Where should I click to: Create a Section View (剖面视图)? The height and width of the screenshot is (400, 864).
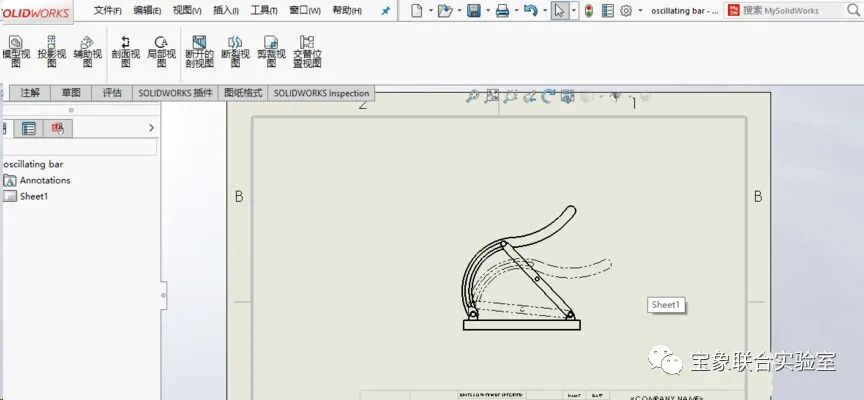pyautogui.click(x=126, y=51)
